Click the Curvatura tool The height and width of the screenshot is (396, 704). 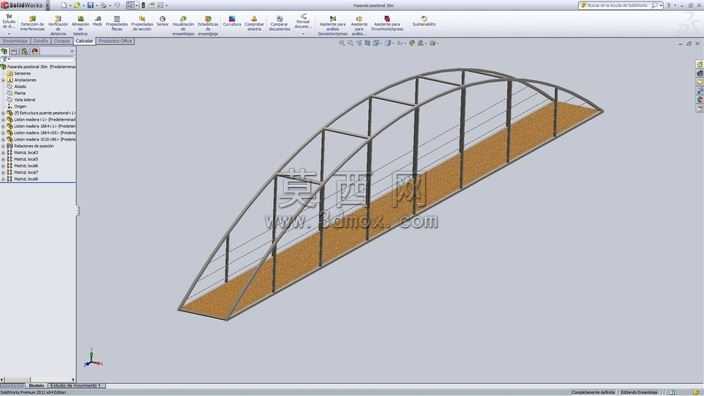click(x=232, y=21)
